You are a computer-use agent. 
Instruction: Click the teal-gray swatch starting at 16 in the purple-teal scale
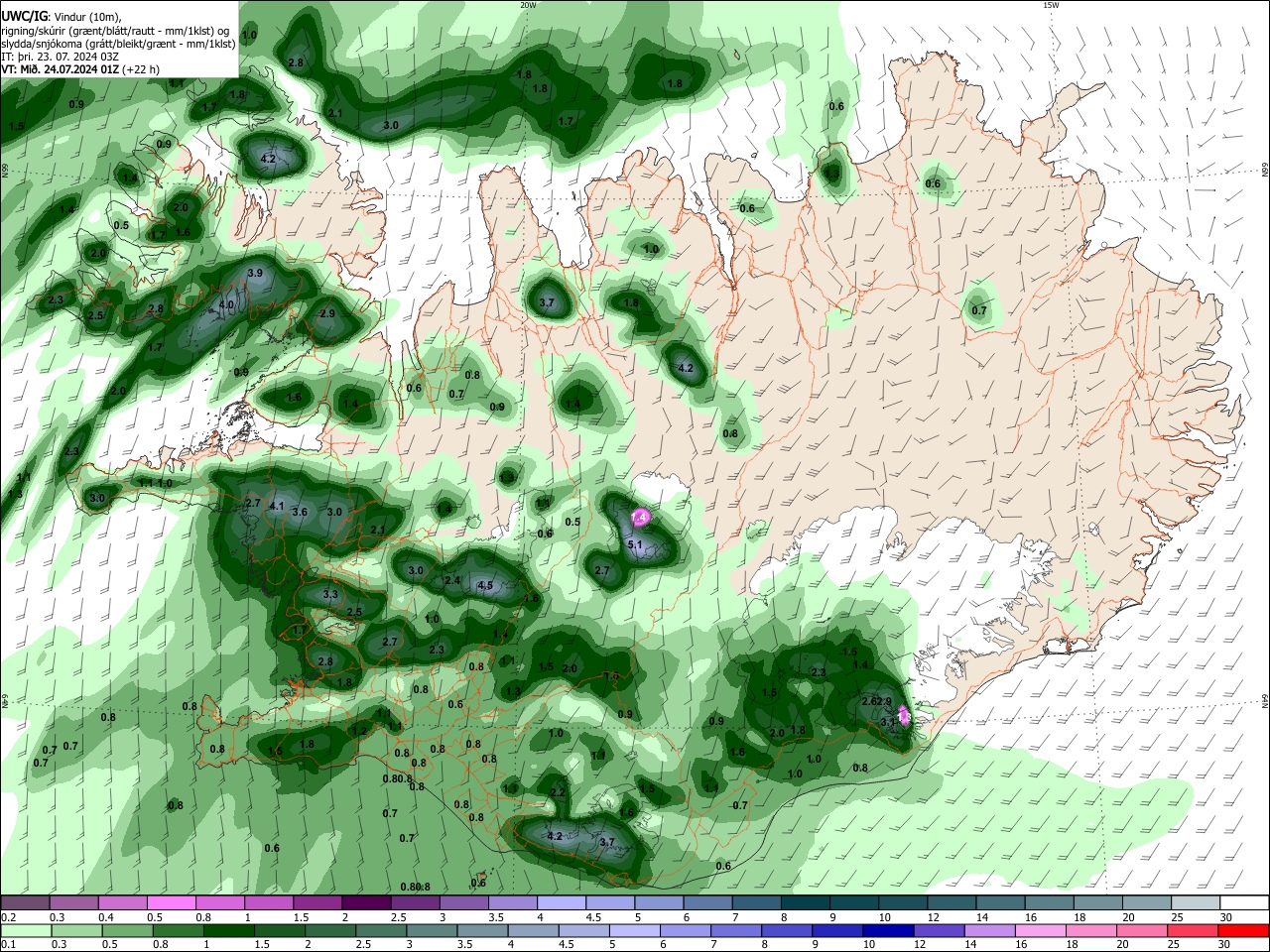(1050, 902)
